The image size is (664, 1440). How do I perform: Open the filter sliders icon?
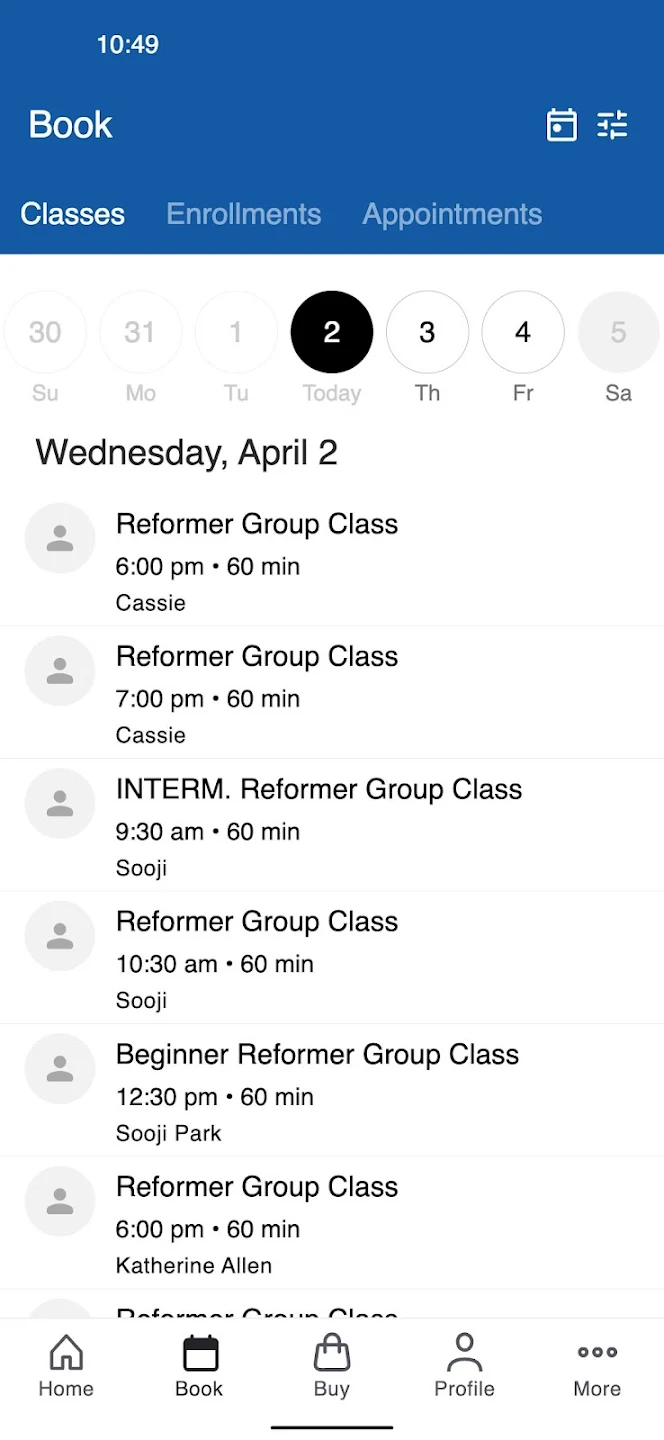612,125
